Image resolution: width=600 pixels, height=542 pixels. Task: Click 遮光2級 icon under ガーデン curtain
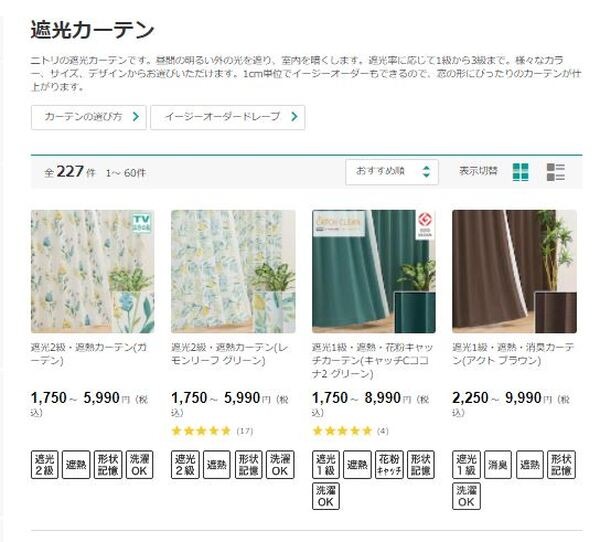tap(44, 465)
